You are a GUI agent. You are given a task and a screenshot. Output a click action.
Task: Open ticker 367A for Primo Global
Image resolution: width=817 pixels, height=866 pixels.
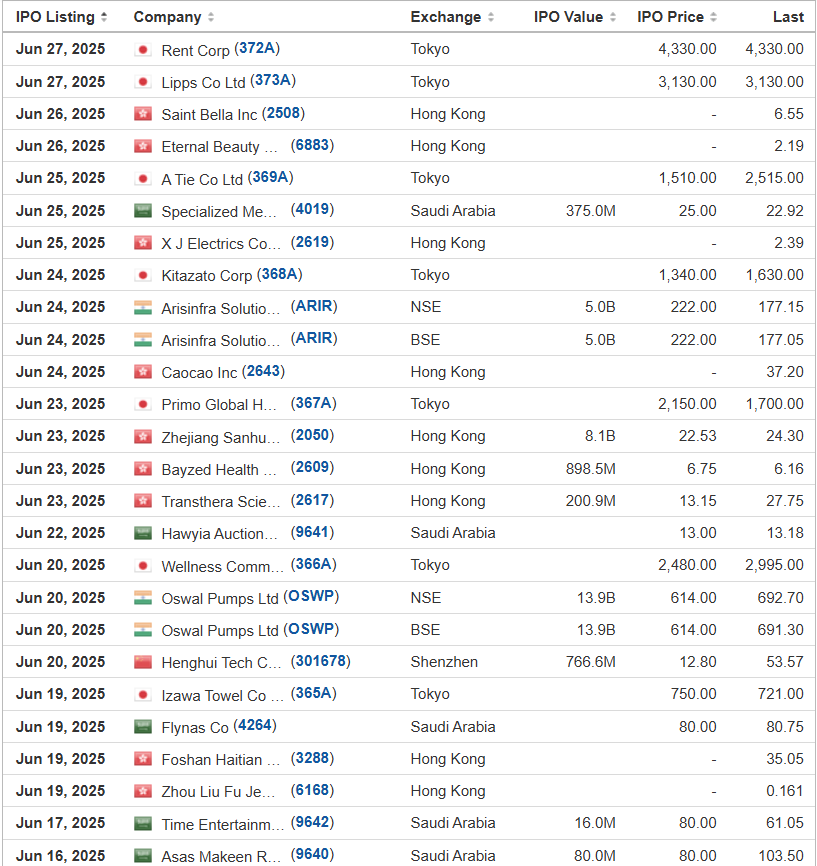[313, 403]
